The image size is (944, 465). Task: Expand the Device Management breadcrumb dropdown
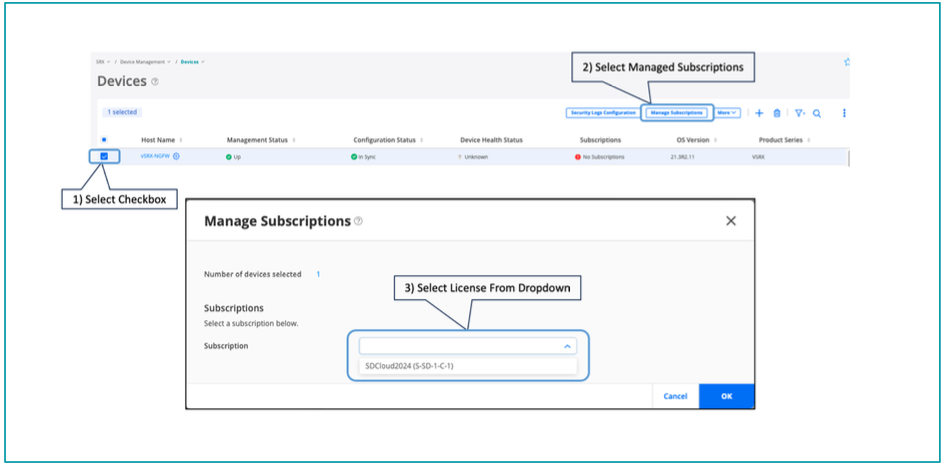click(146, 62)
